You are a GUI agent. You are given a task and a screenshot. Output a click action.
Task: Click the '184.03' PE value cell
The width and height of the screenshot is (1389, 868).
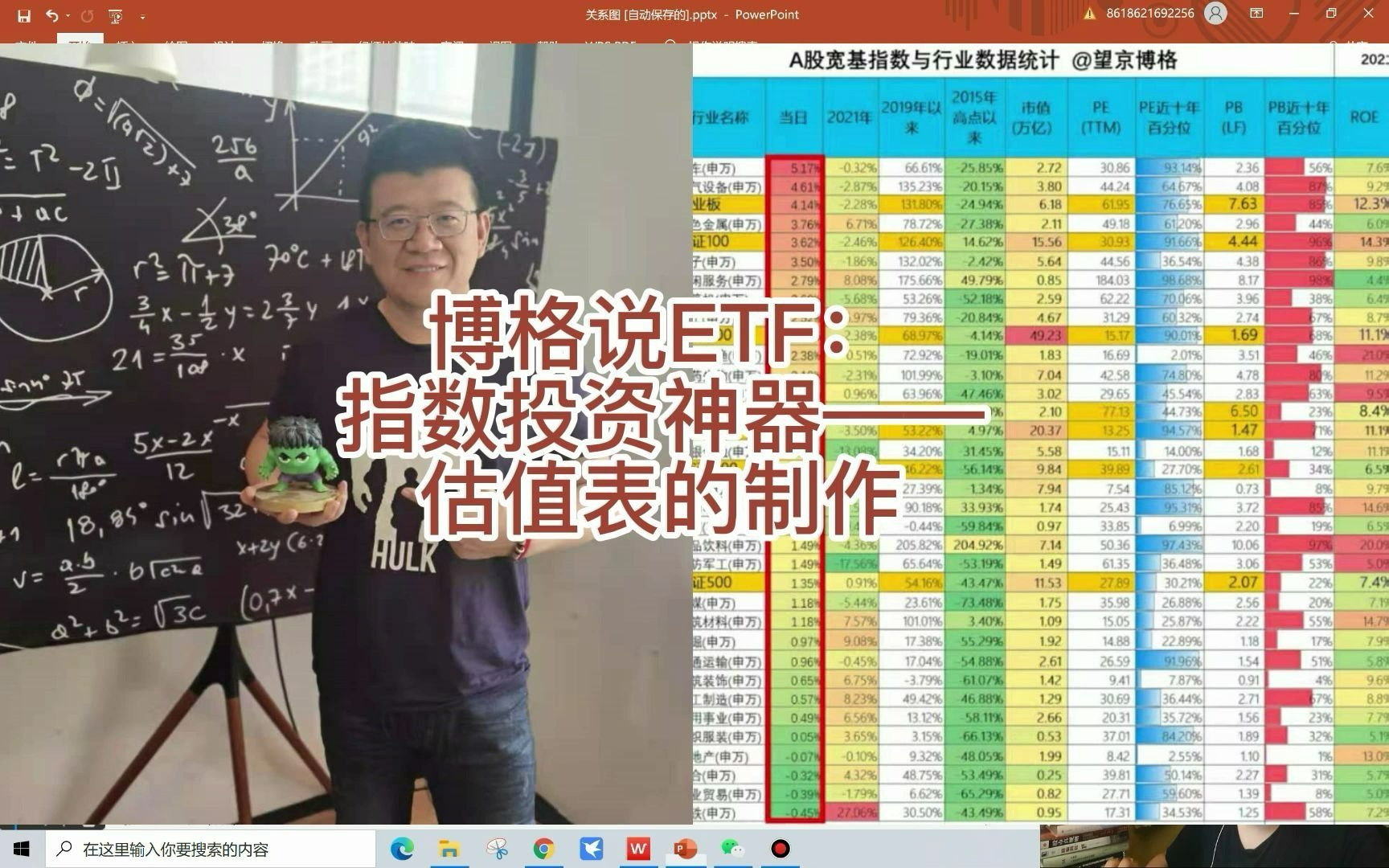(1100, 280)
